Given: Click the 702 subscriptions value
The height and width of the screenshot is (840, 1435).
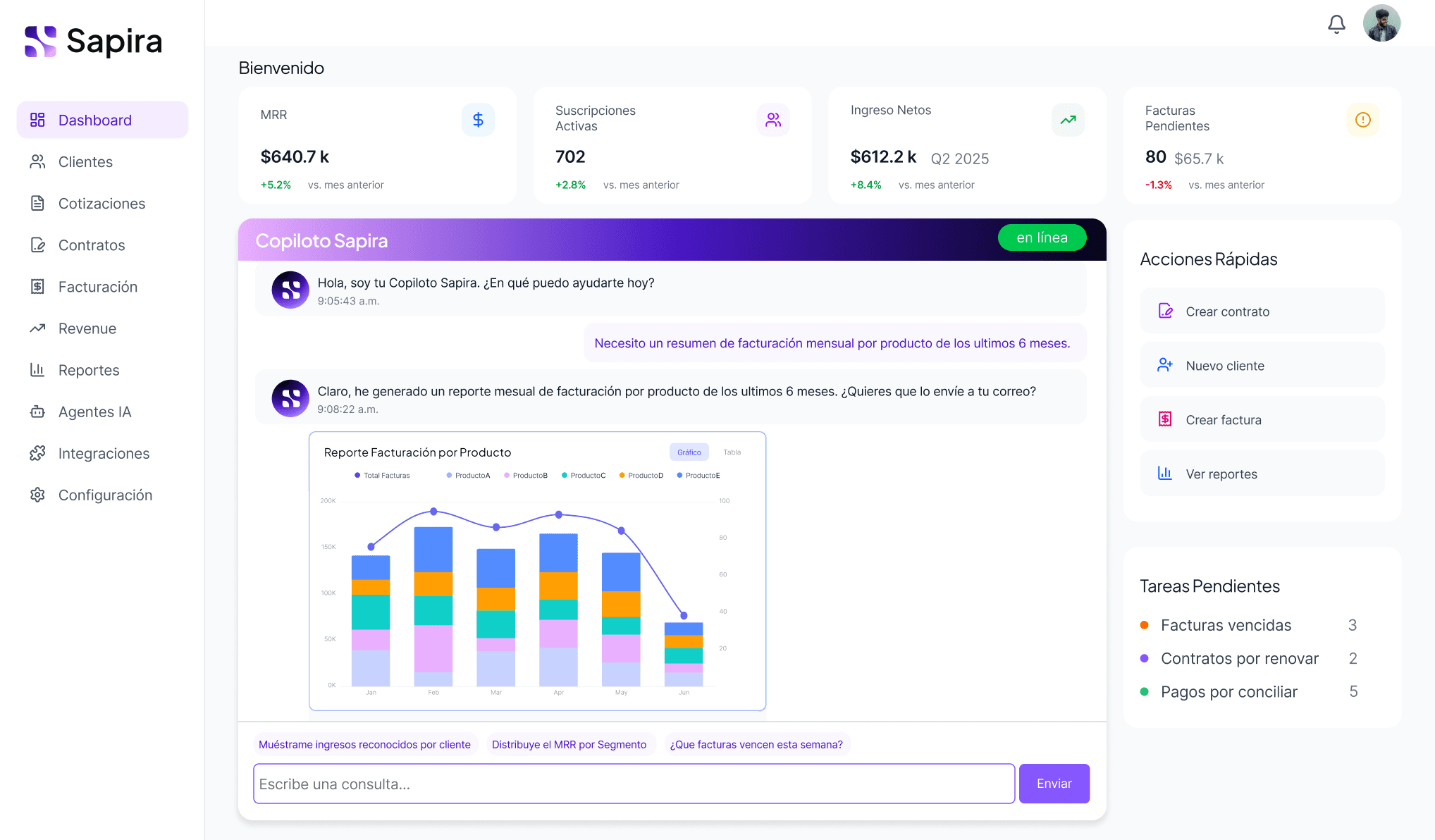Looking at the screenshot, I should 570,156.
